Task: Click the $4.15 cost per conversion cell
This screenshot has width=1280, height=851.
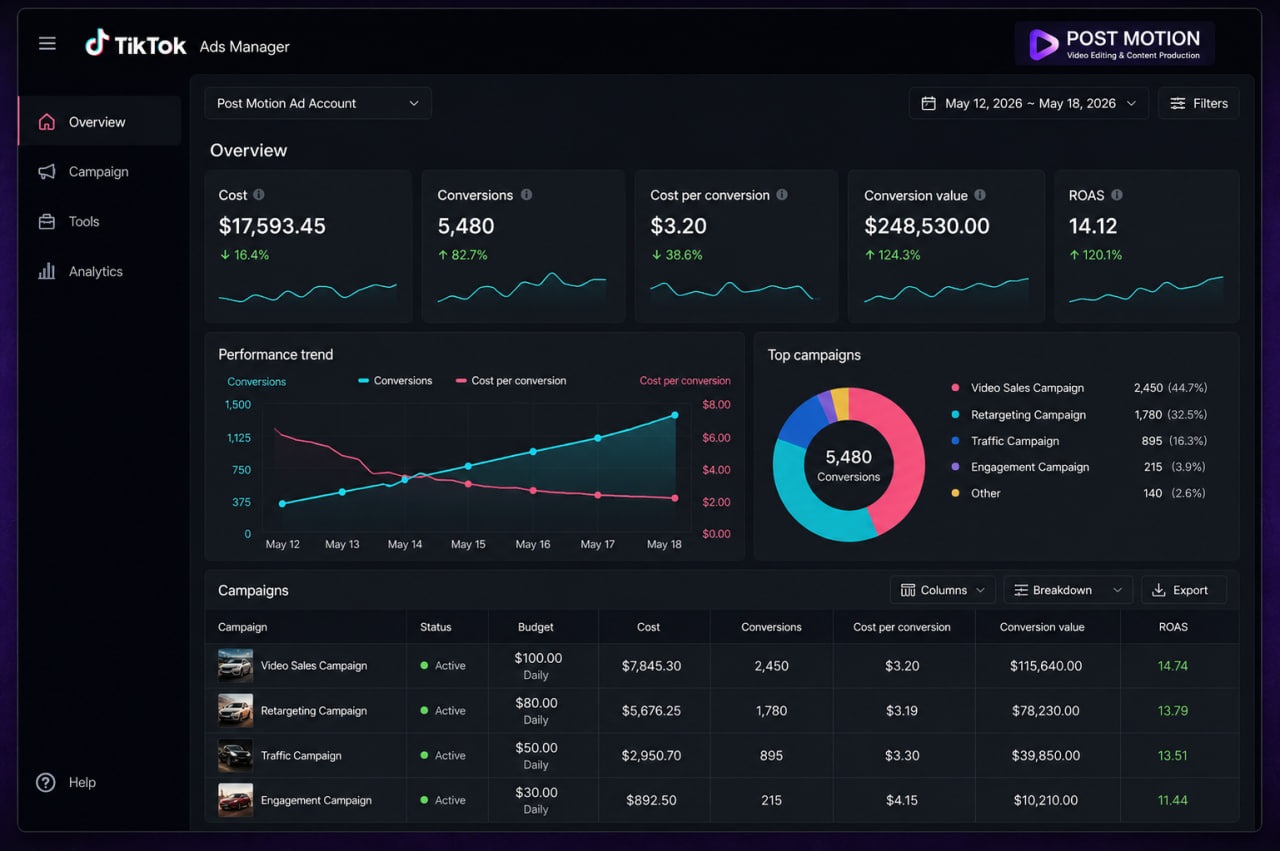Action: [902, 800]
